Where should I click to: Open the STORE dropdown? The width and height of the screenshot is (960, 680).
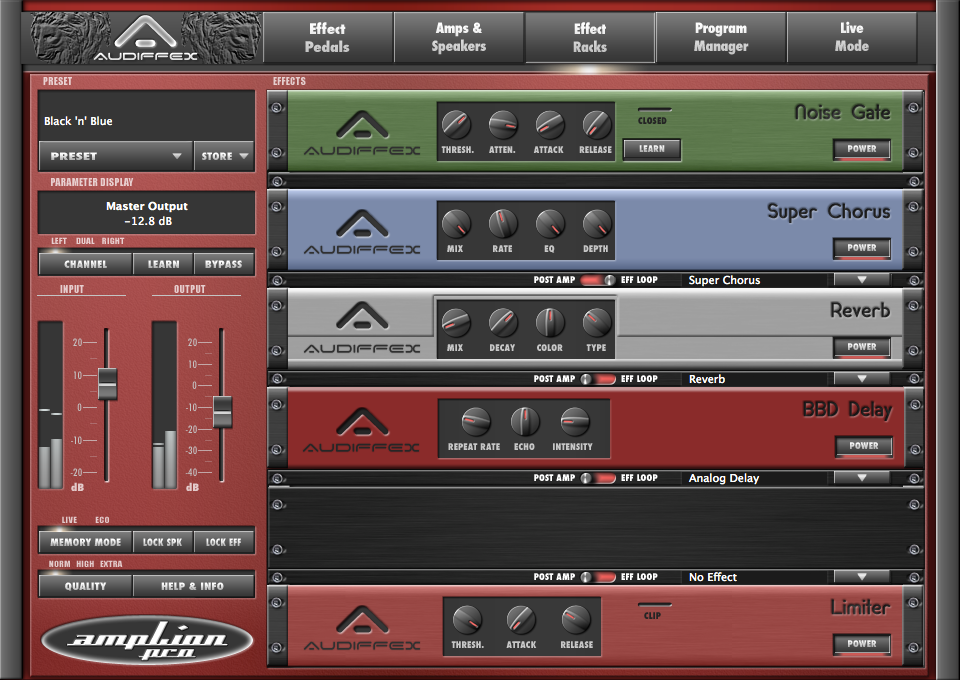coord(224,156)
